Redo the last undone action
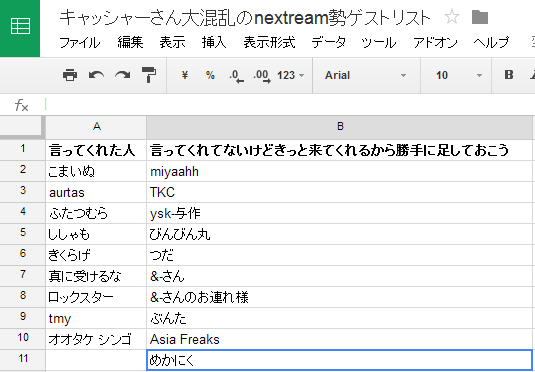The image size is (535, 372). pos(122,75)
